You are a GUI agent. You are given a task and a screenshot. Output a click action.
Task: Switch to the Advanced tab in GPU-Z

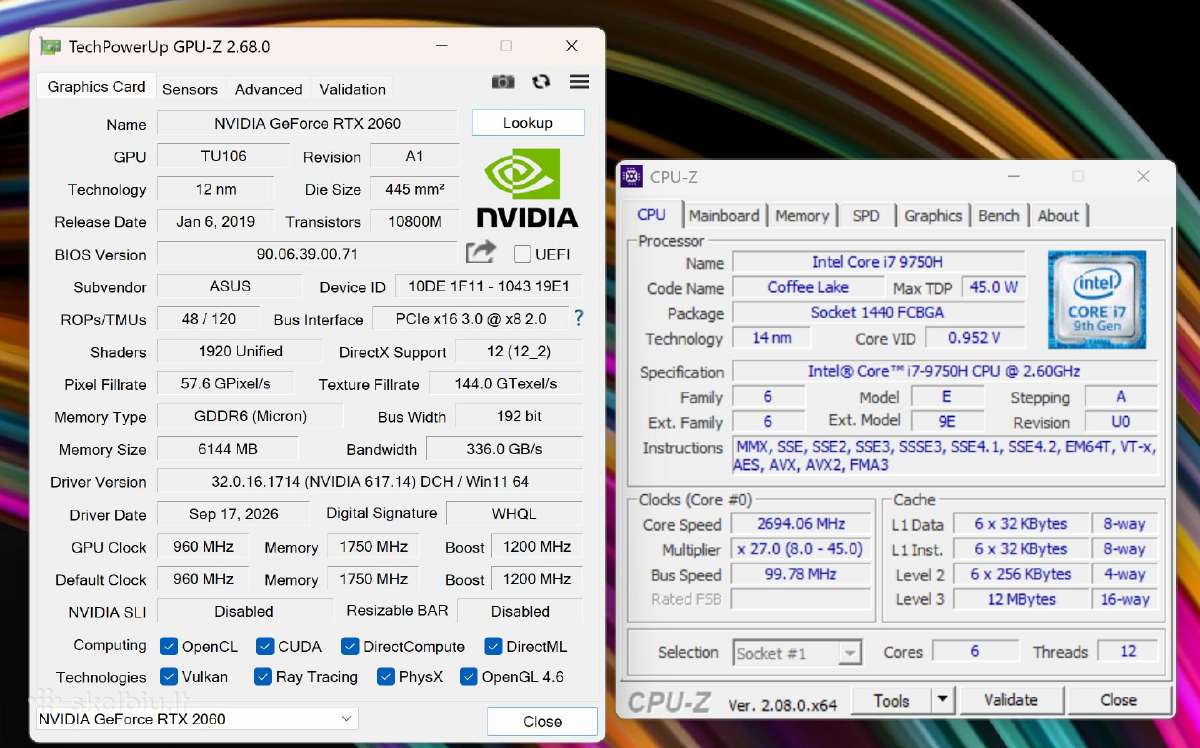tap(268, 89)
